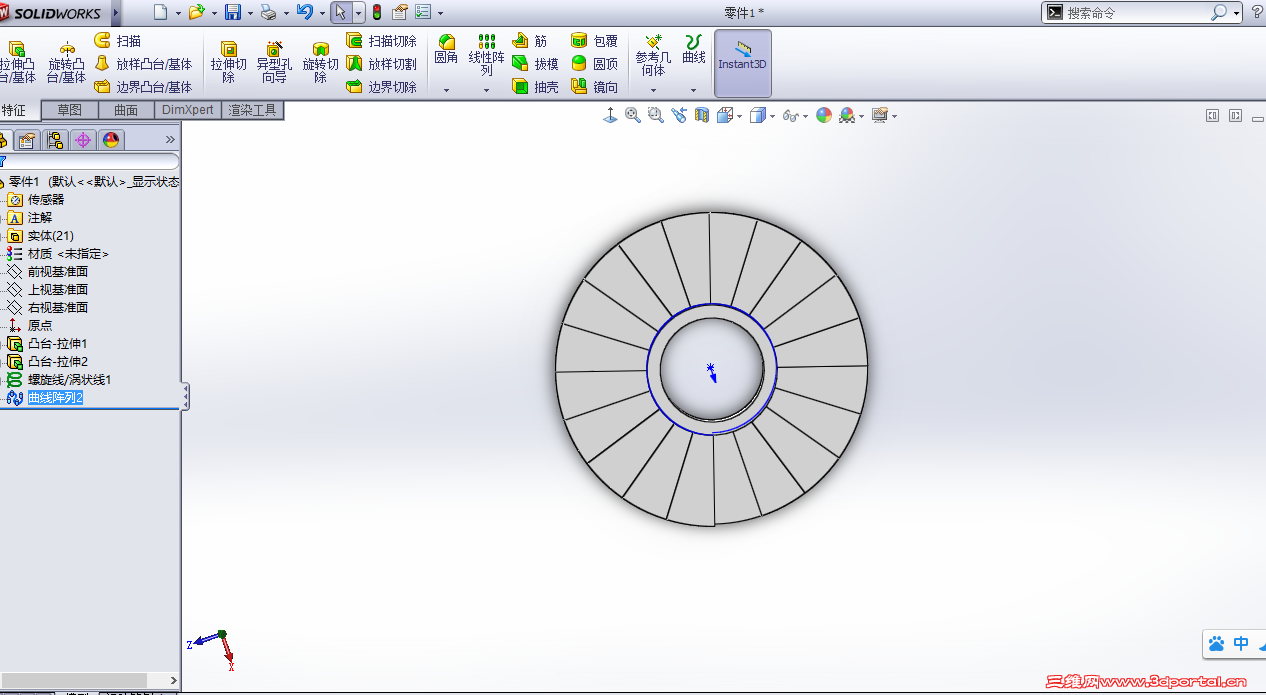The height and width of the screenshot is (695, 1266).
Task: Click 拉伸切除 extruded cut tool
Action: point(228,62)
